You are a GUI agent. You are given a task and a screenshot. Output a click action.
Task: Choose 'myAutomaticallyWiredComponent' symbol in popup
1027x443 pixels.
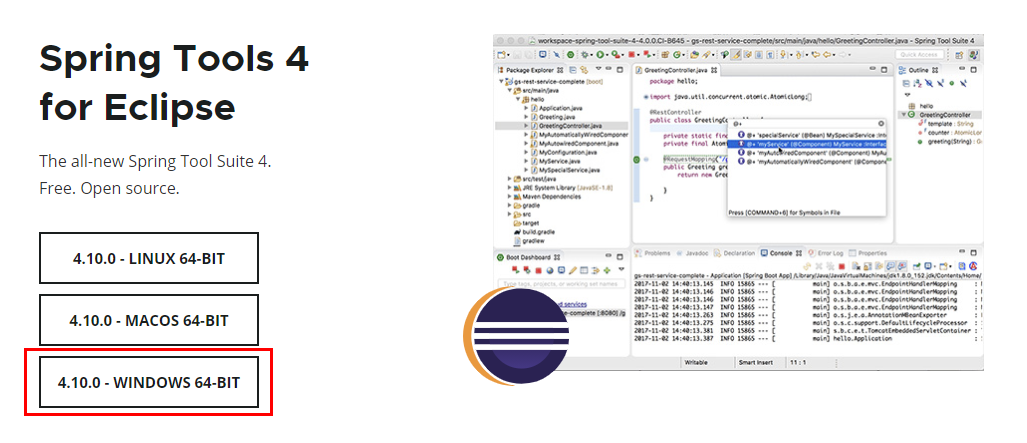[811, 161]
